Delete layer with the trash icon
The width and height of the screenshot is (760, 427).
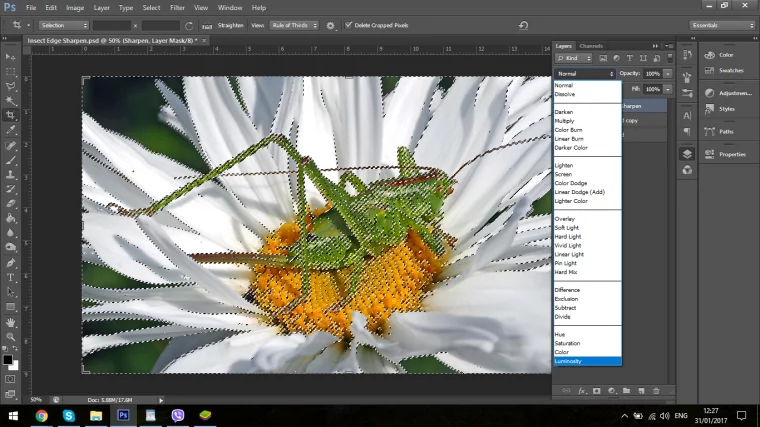point(656,391)
